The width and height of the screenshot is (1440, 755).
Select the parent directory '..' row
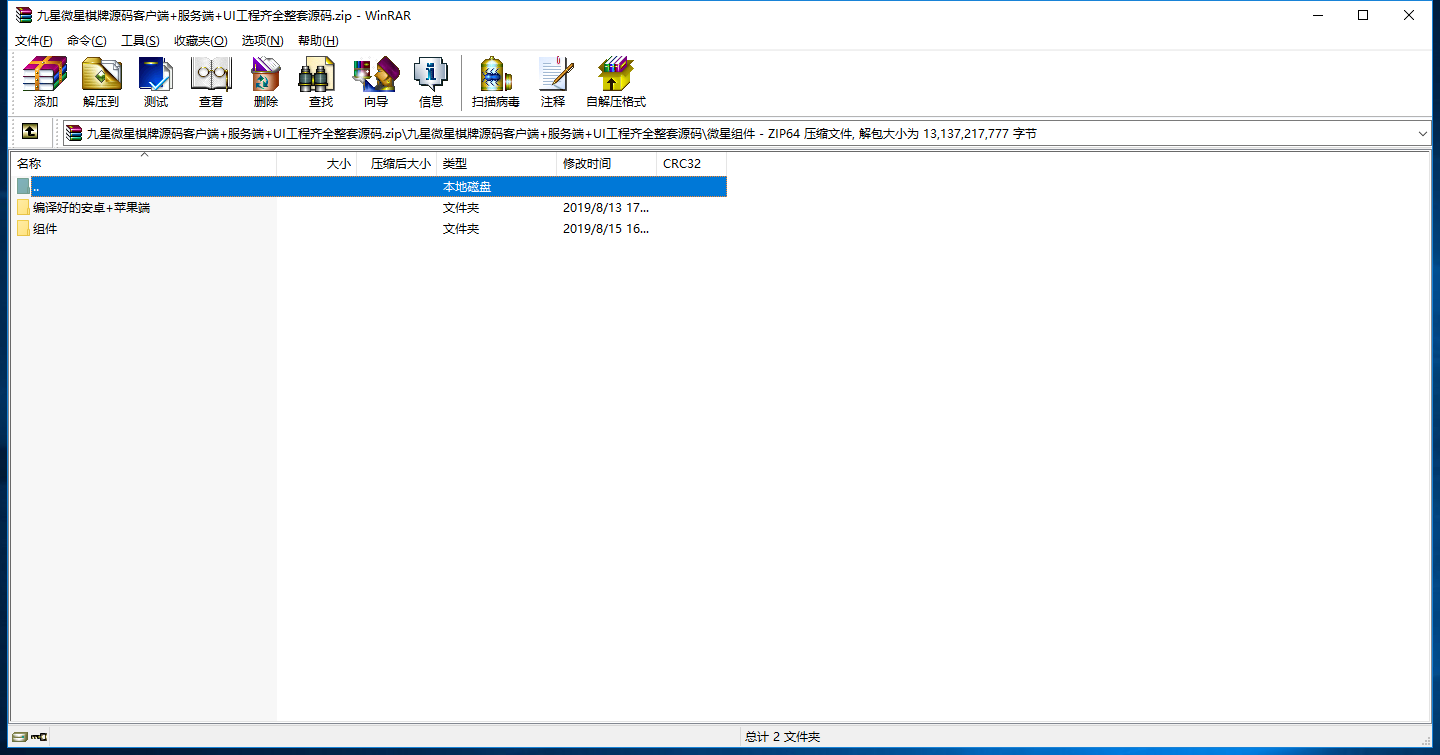[x=370, y=186]
